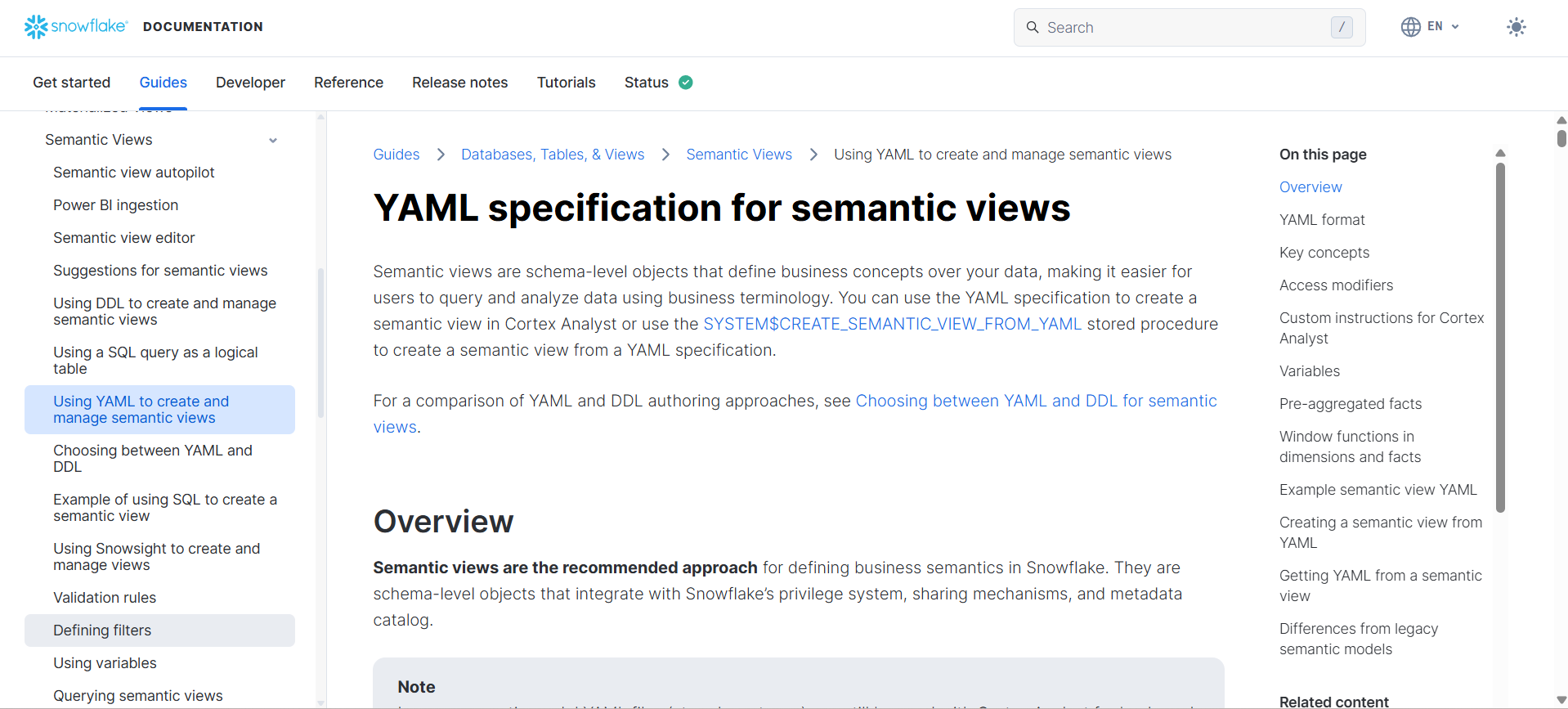1568x709 pixels.
Task: Open the Reference tab
Action: [x=348, y=83]
